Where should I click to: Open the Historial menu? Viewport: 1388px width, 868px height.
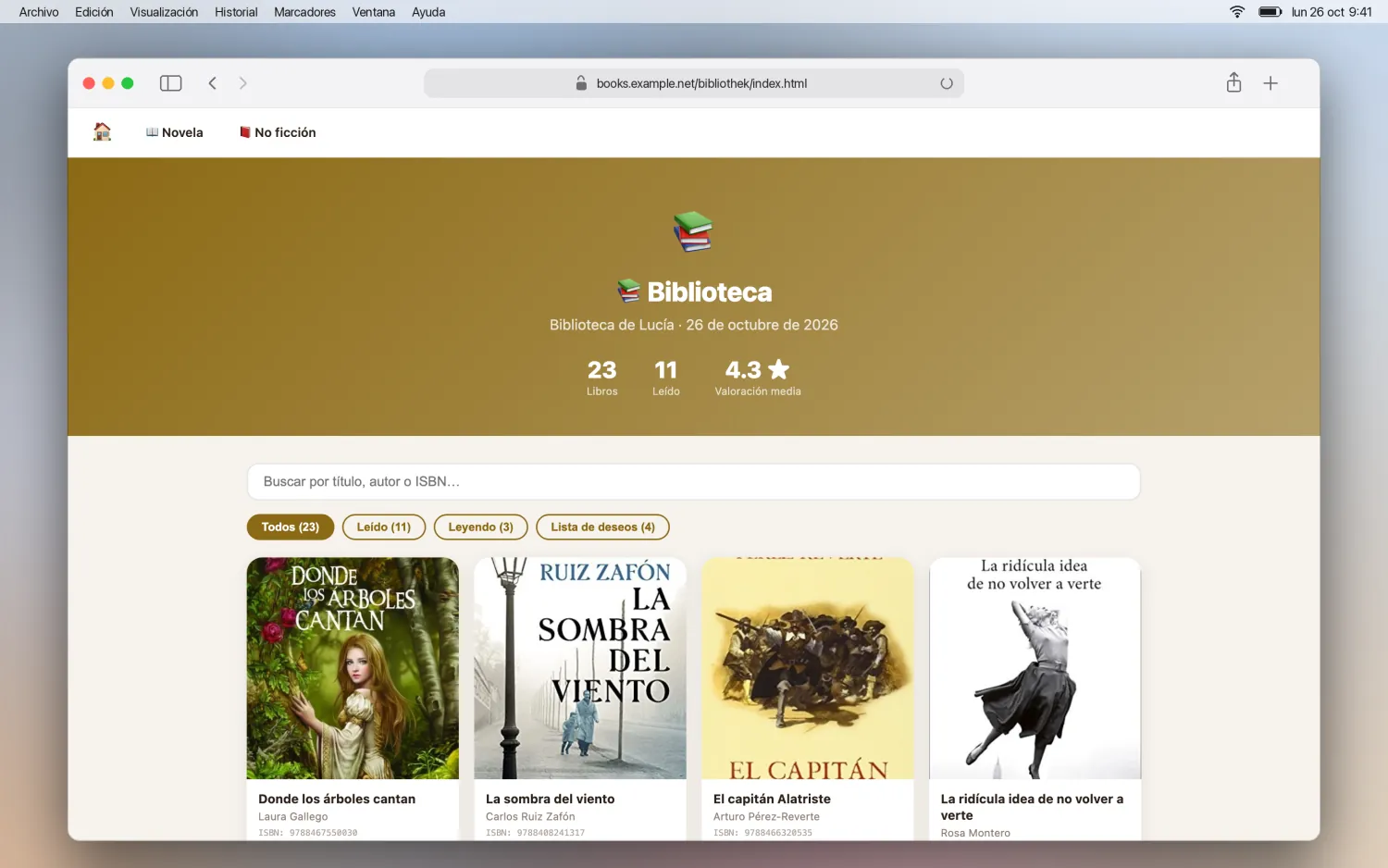coord(236,12)
